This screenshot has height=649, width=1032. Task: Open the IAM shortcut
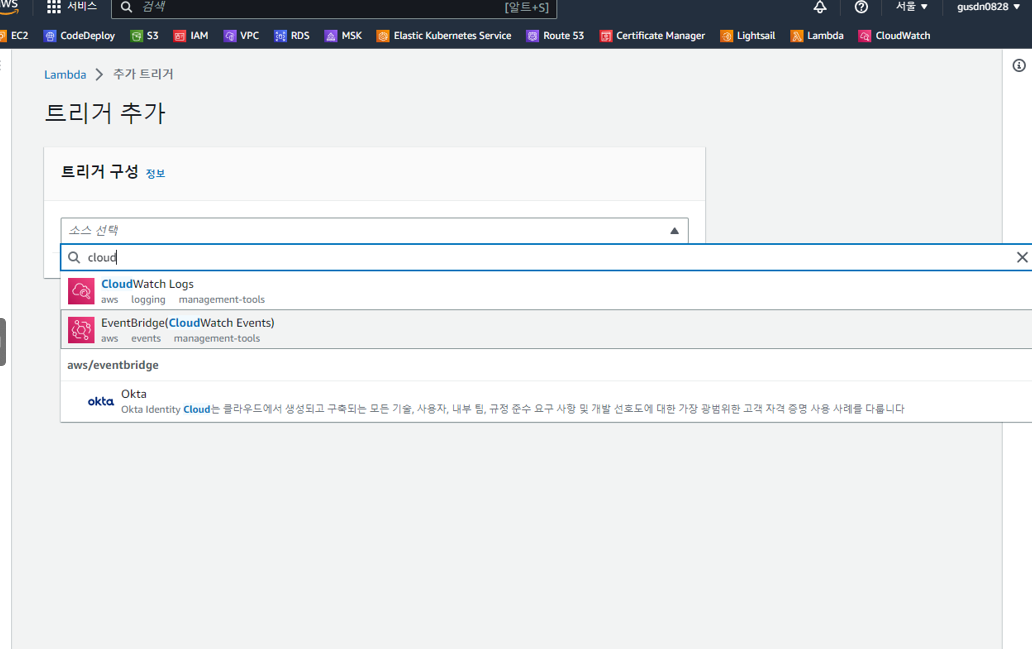pos(191,36)
